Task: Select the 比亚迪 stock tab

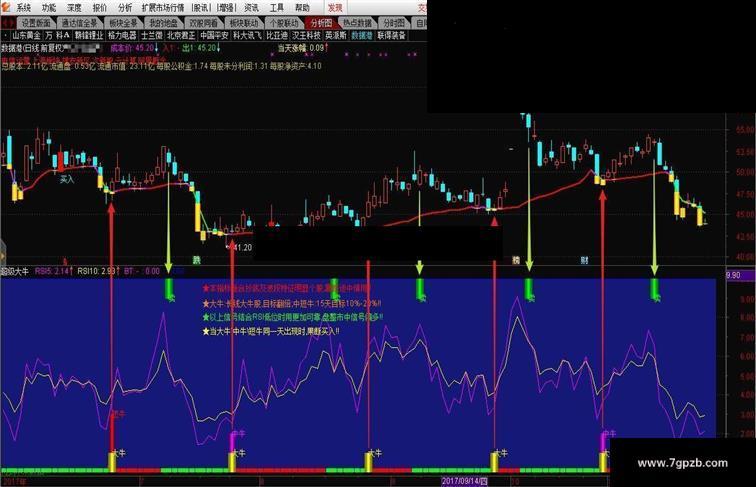Action: 277,35
